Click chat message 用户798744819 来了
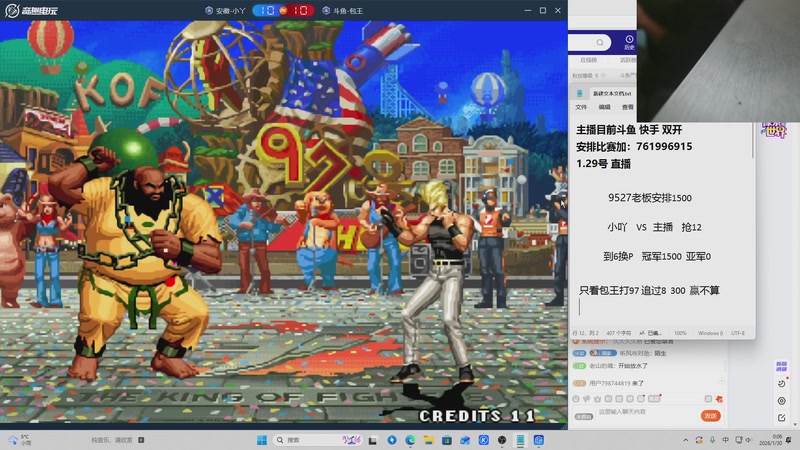Screen dimensions: 800x450 (616, 383)
